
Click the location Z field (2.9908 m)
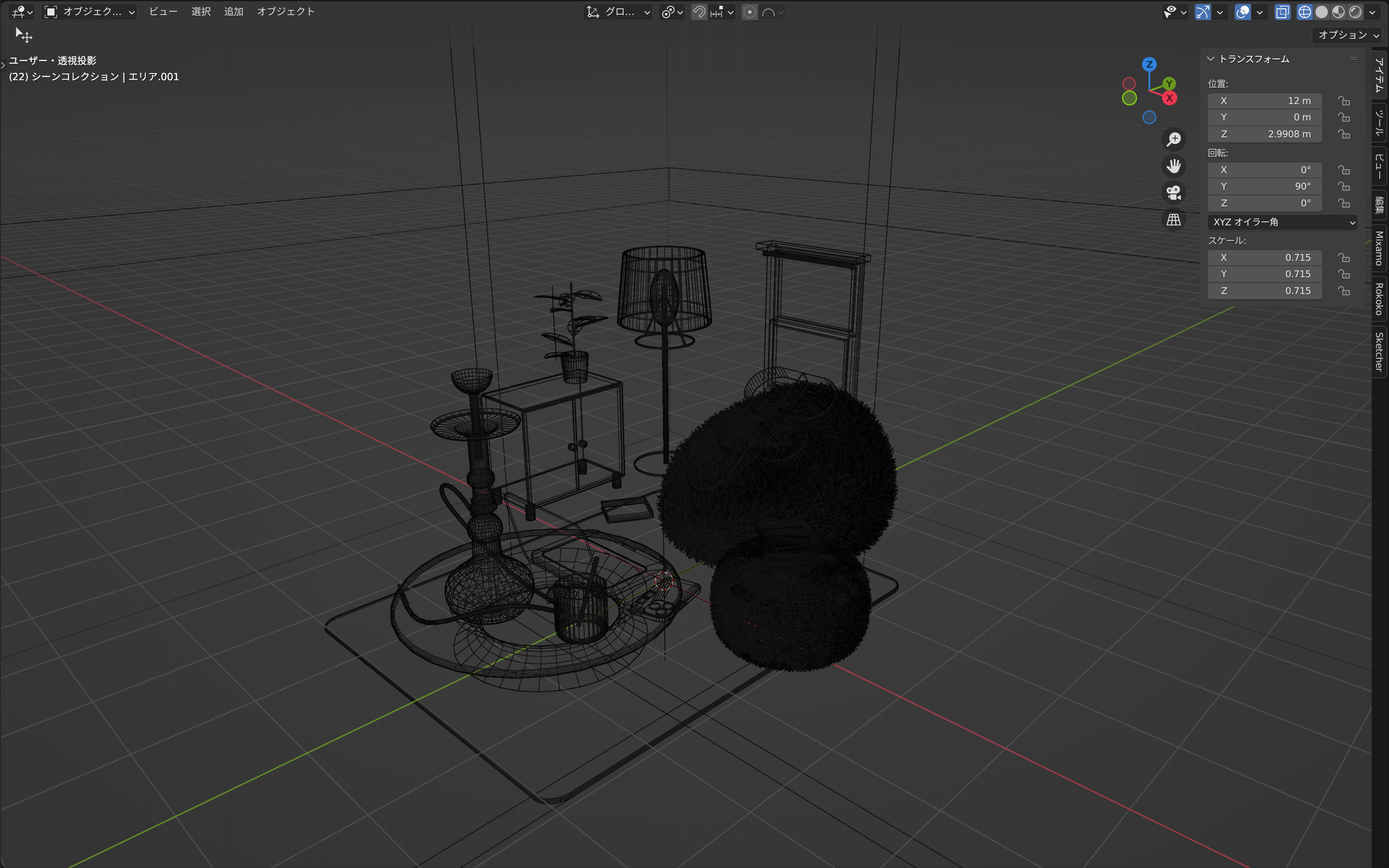tap(1265, 134)
